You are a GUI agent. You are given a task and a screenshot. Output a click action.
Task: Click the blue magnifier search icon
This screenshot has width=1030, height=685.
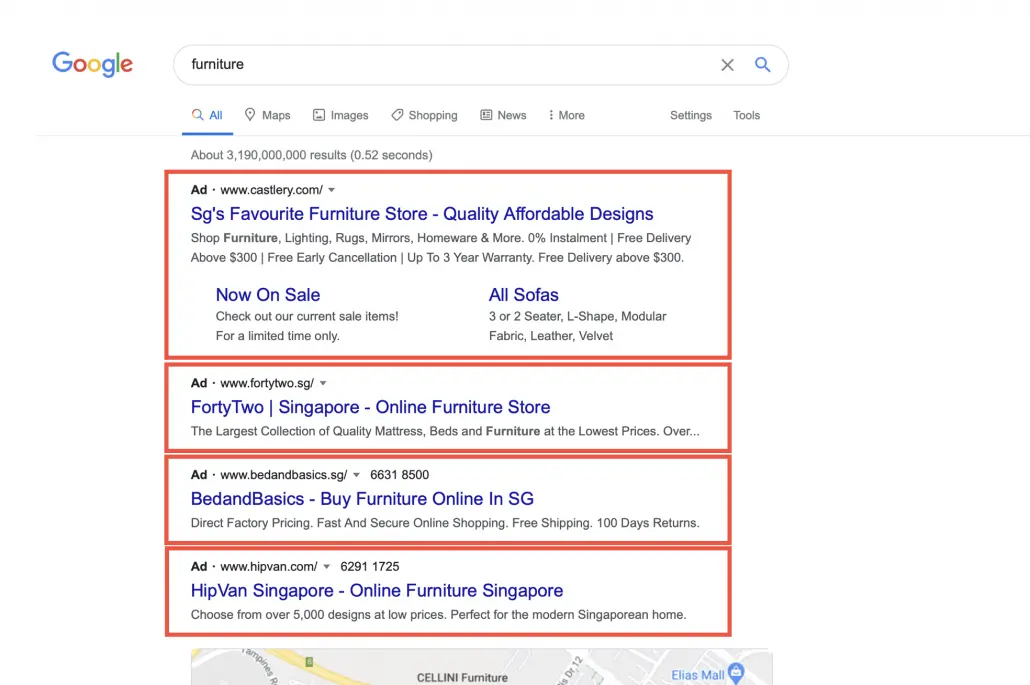(x=762, y=64)
